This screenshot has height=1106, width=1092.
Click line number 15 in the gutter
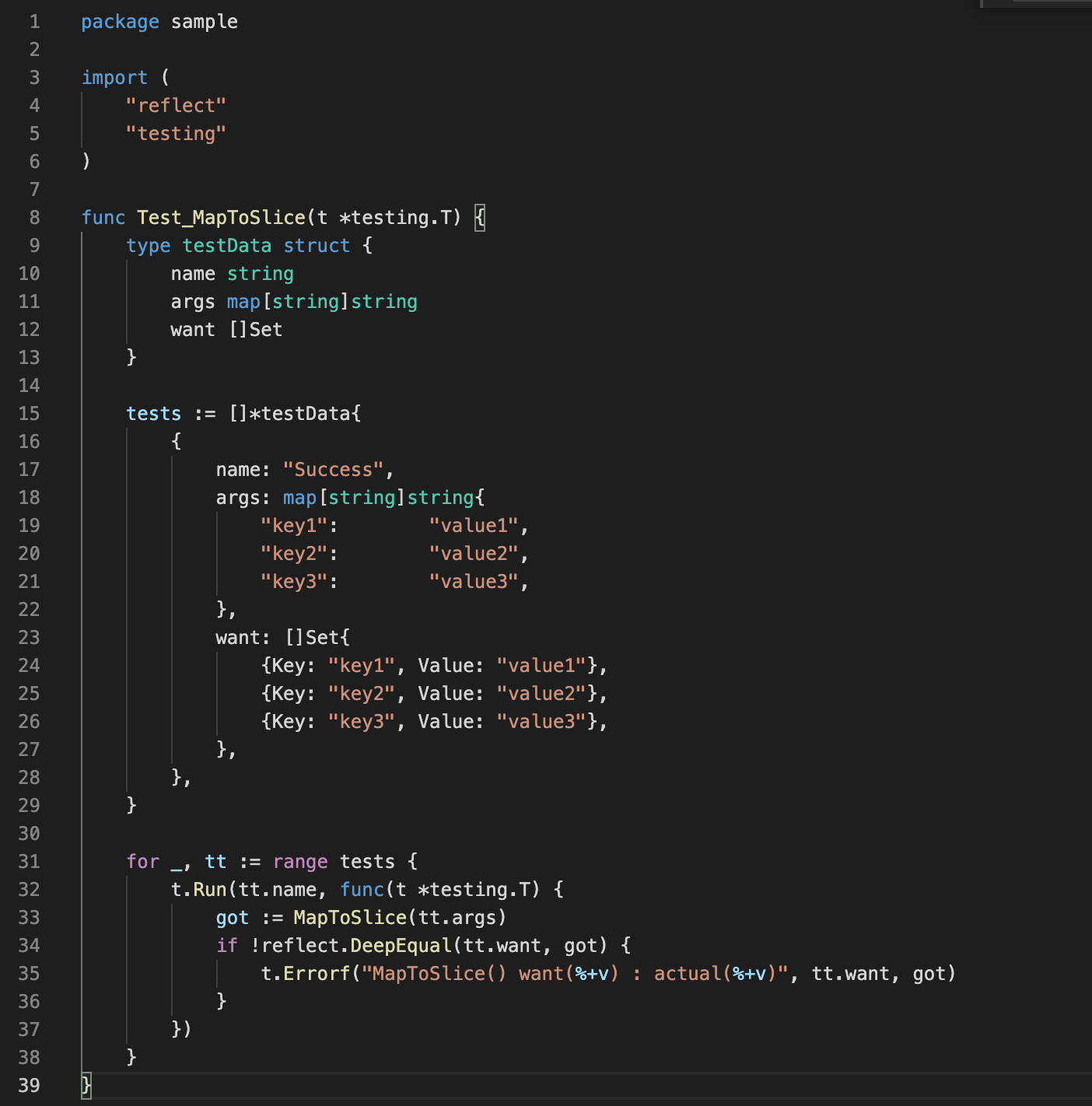(x=29, y=414)
